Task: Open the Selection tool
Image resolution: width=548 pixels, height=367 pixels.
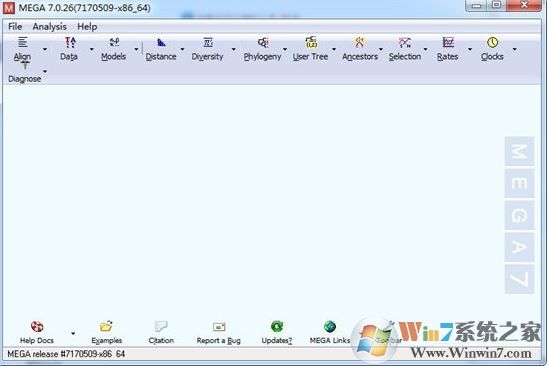Action: tap(405, 49)
